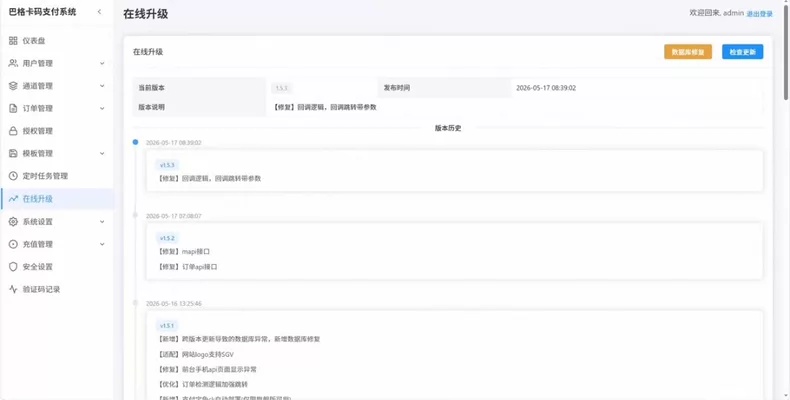This screenshot has height=400, width=790.
Task: Open 验证码记录 menu item
Action: point(57,290)
